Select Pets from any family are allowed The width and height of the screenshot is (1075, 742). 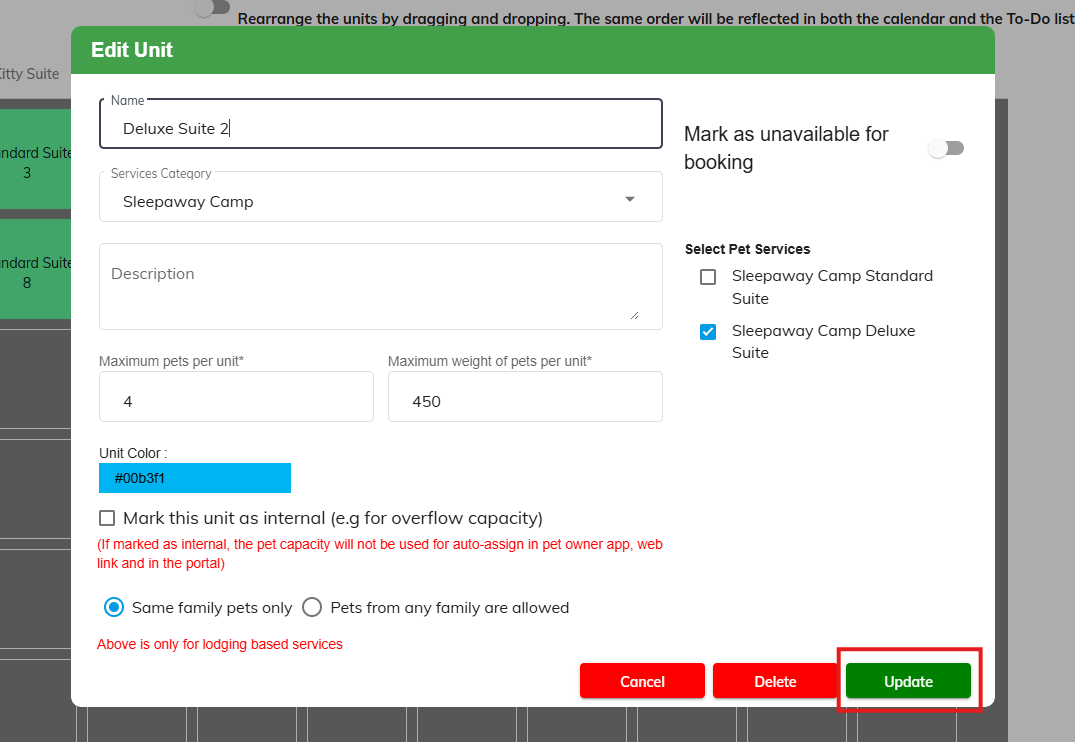pyautogui.click(x=312, y=608)
